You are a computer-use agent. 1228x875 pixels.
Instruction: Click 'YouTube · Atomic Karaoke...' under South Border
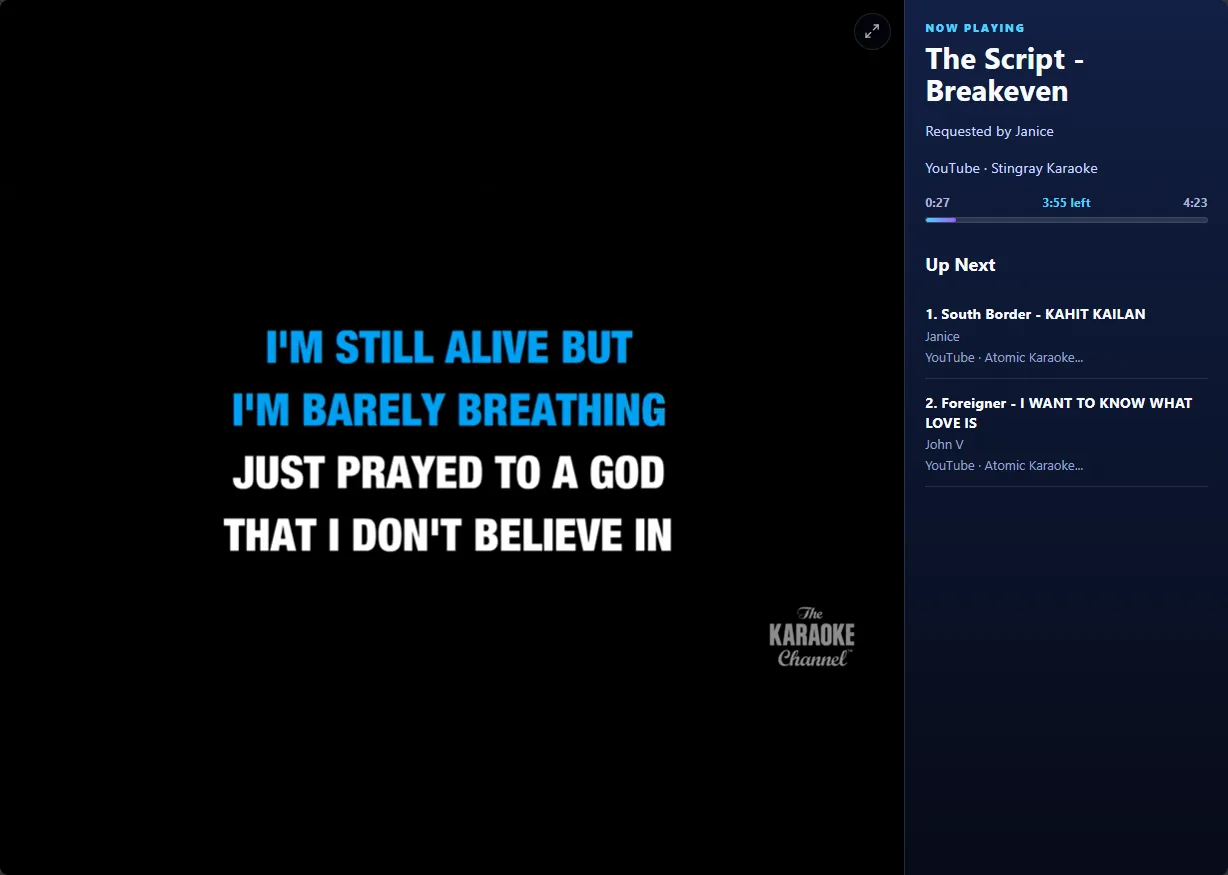tap(1004, 358)
